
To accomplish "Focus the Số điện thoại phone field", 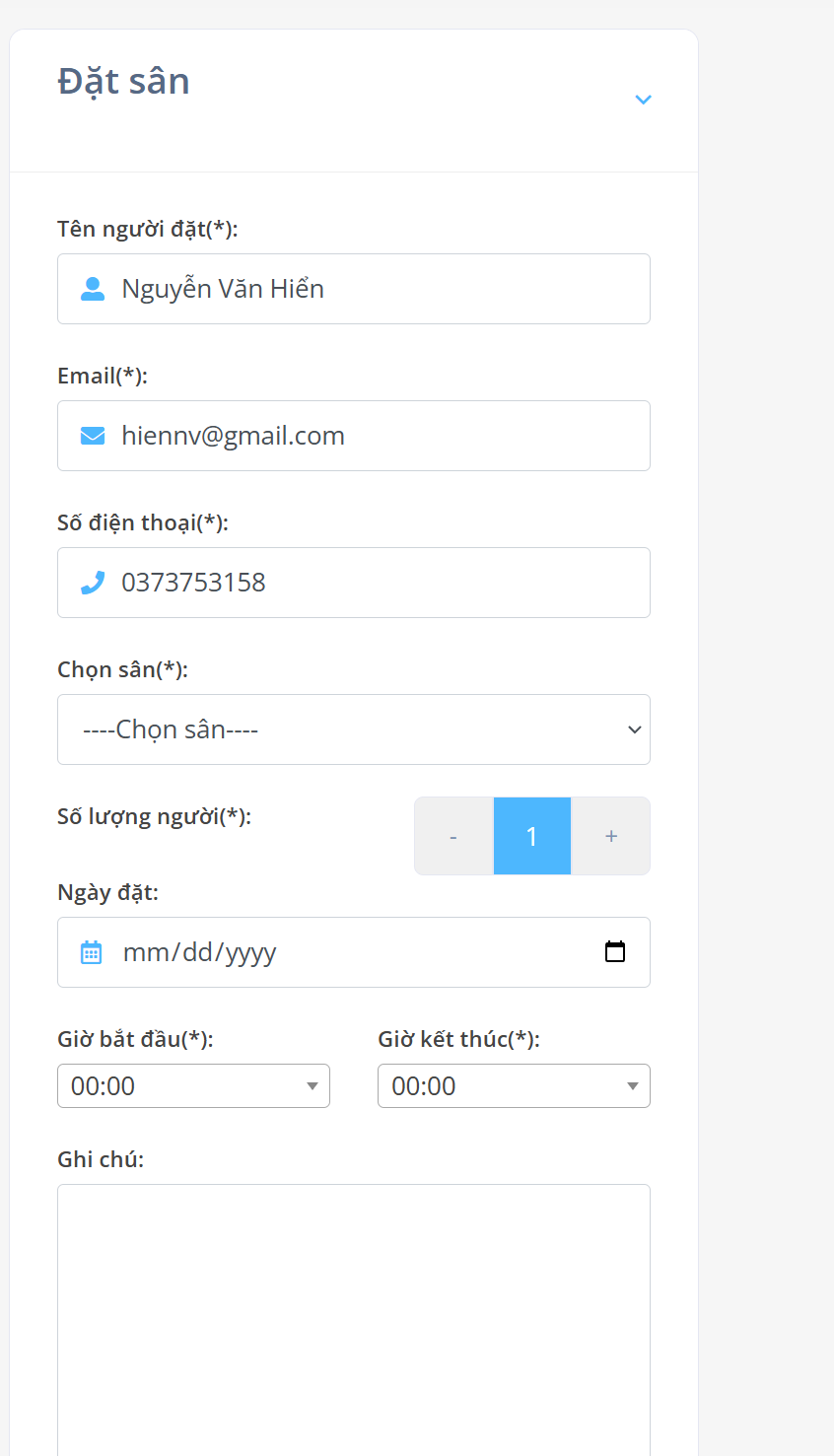I will pyautogui.click(x=354, y=583).
